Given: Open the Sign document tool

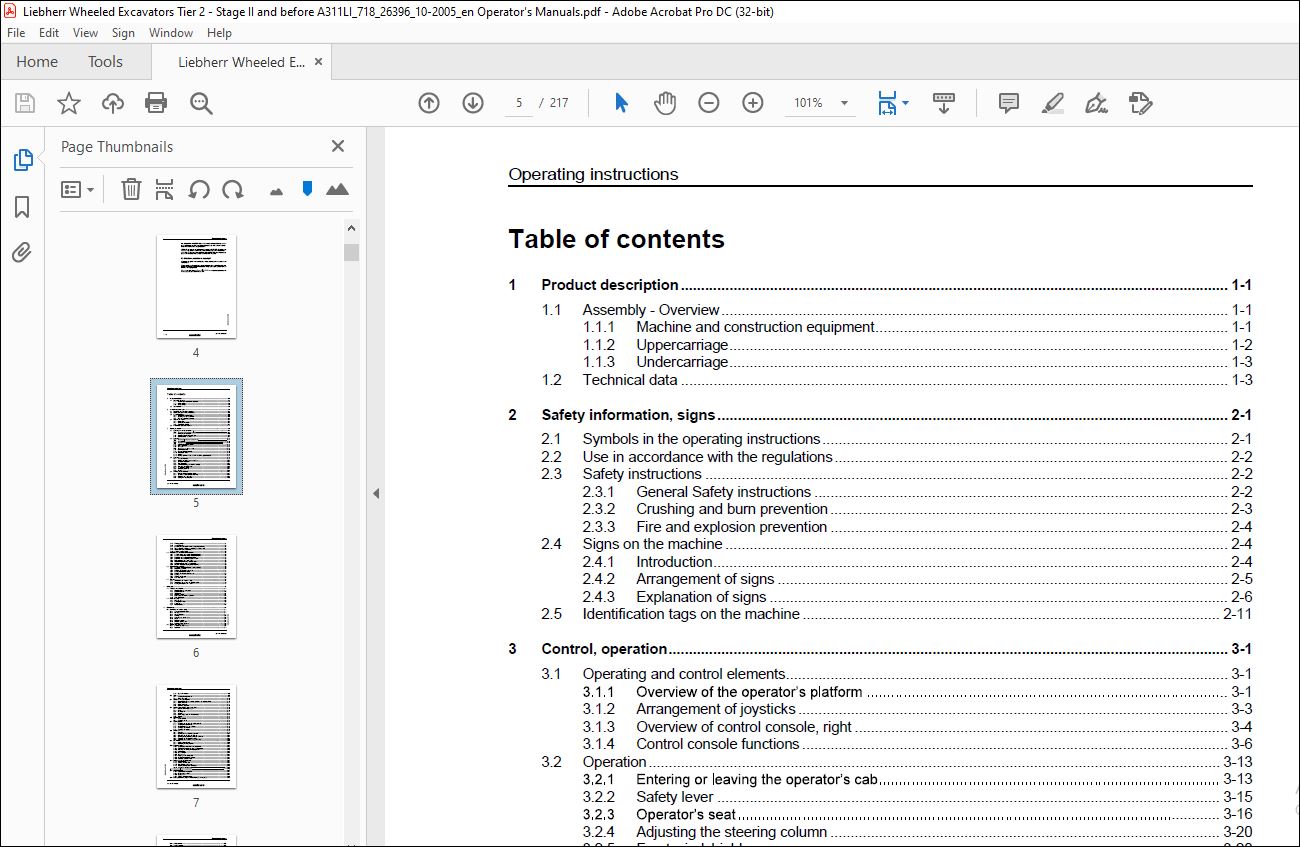Looking at the screenshot, I should pos(1096,103).
